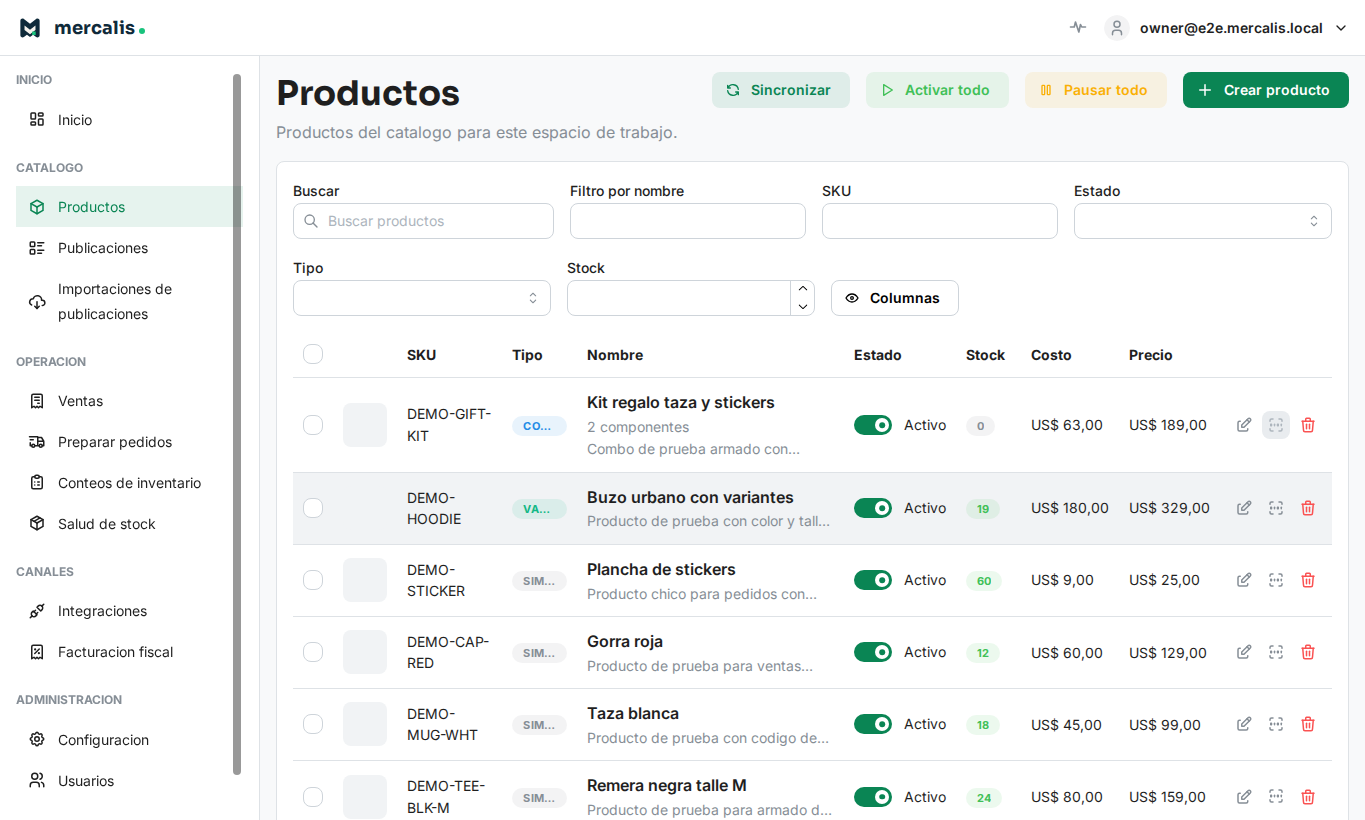This screenshot has width=1365, height=820.
Task: Click barcode scan icon for Taza blanca
Action: click(x=1276, y=724)
